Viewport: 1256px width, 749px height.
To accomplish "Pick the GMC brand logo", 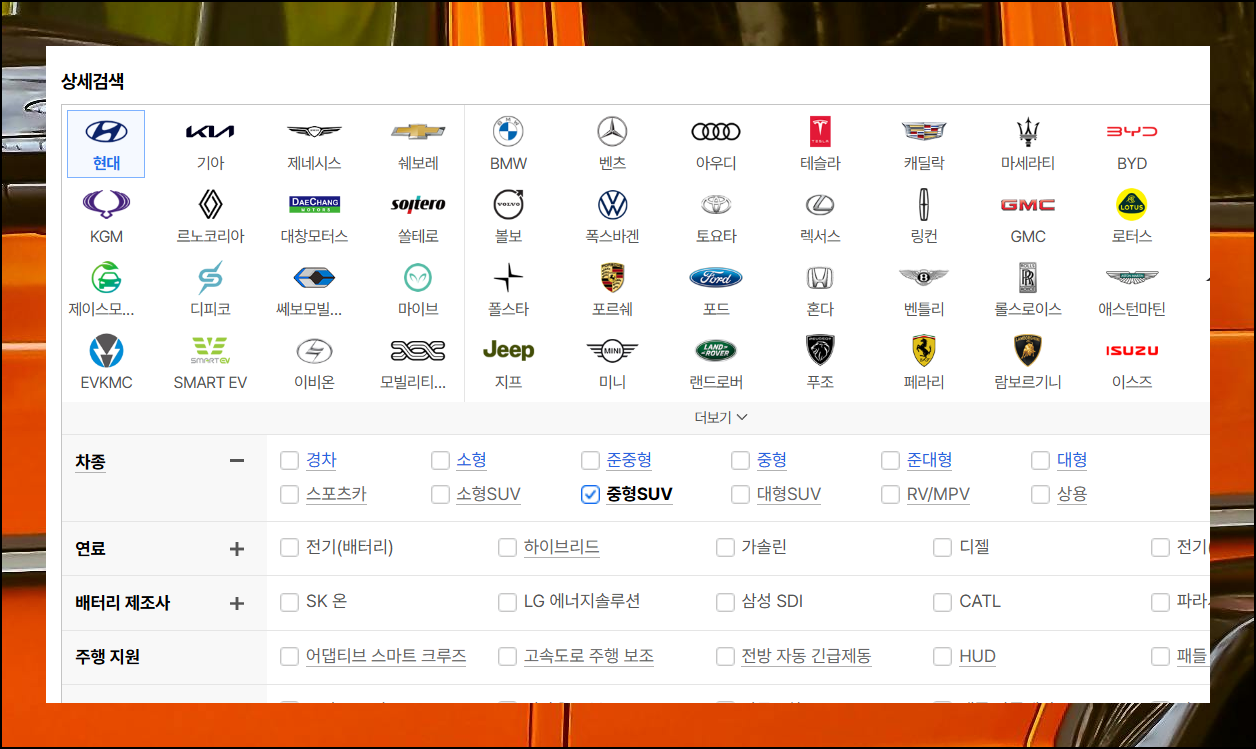I will (x=1028, y=204).
